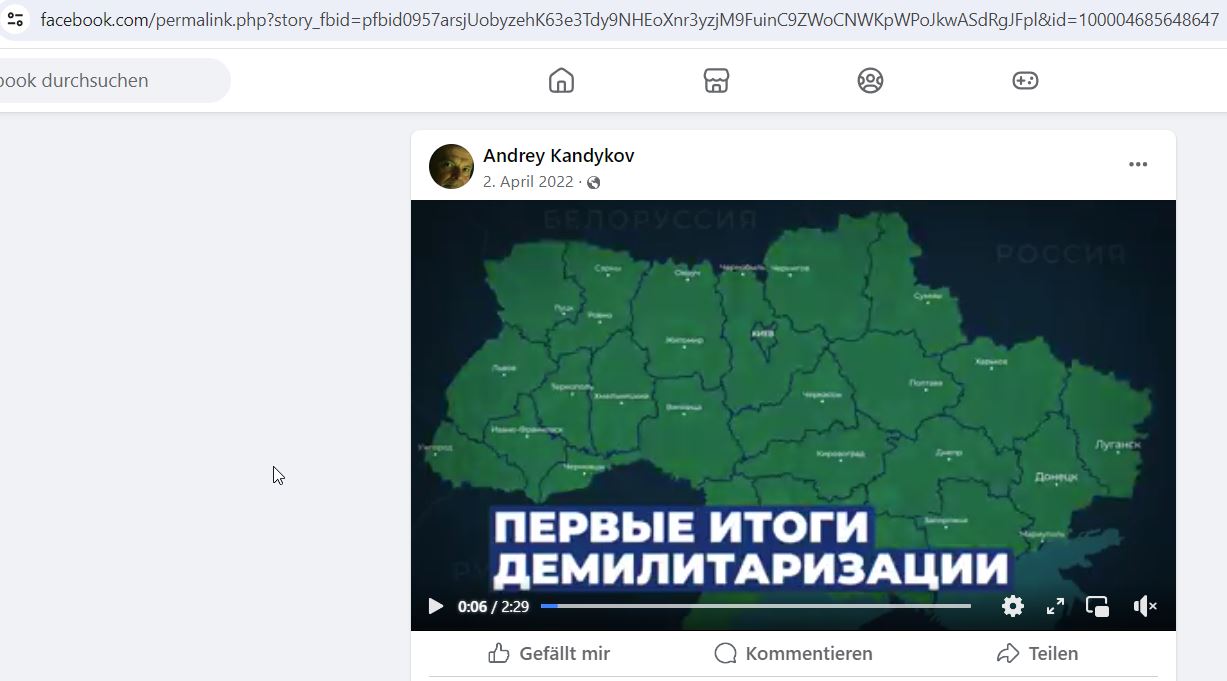Switch video to picture-in-picture mode

tap(1097, 606)
